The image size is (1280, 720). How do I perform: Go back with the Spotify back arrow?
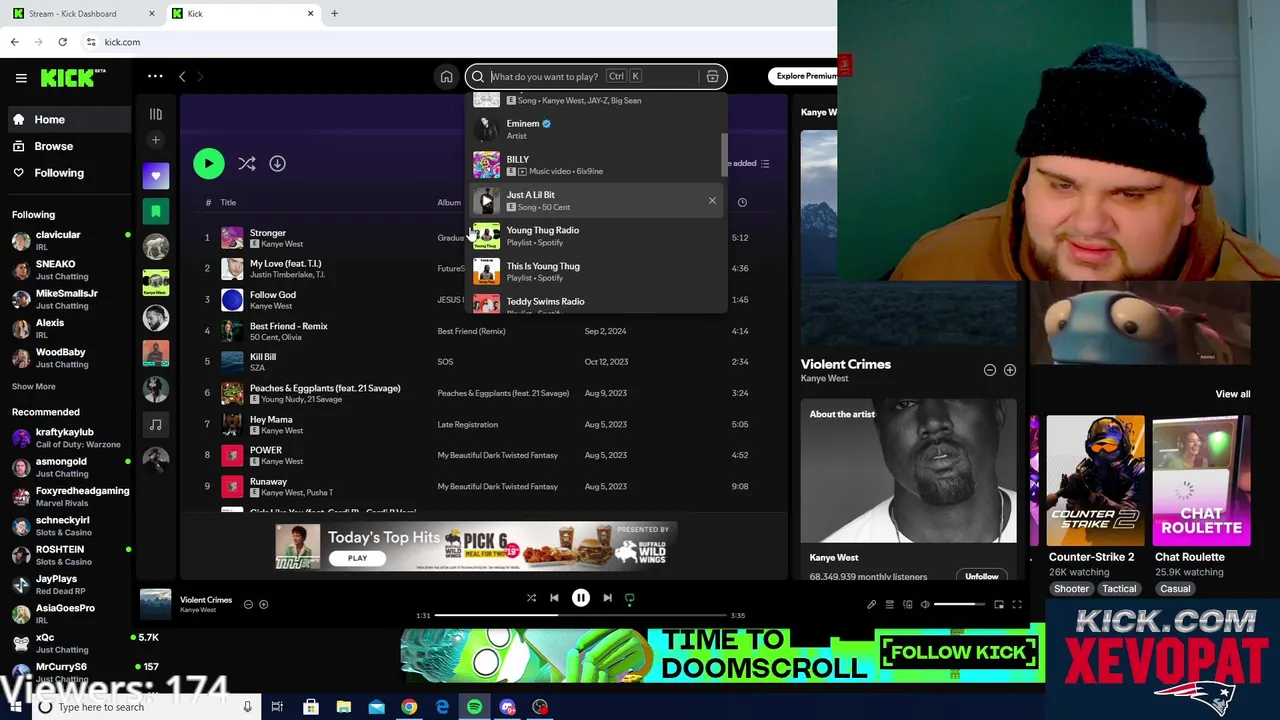tap(182, 77)
